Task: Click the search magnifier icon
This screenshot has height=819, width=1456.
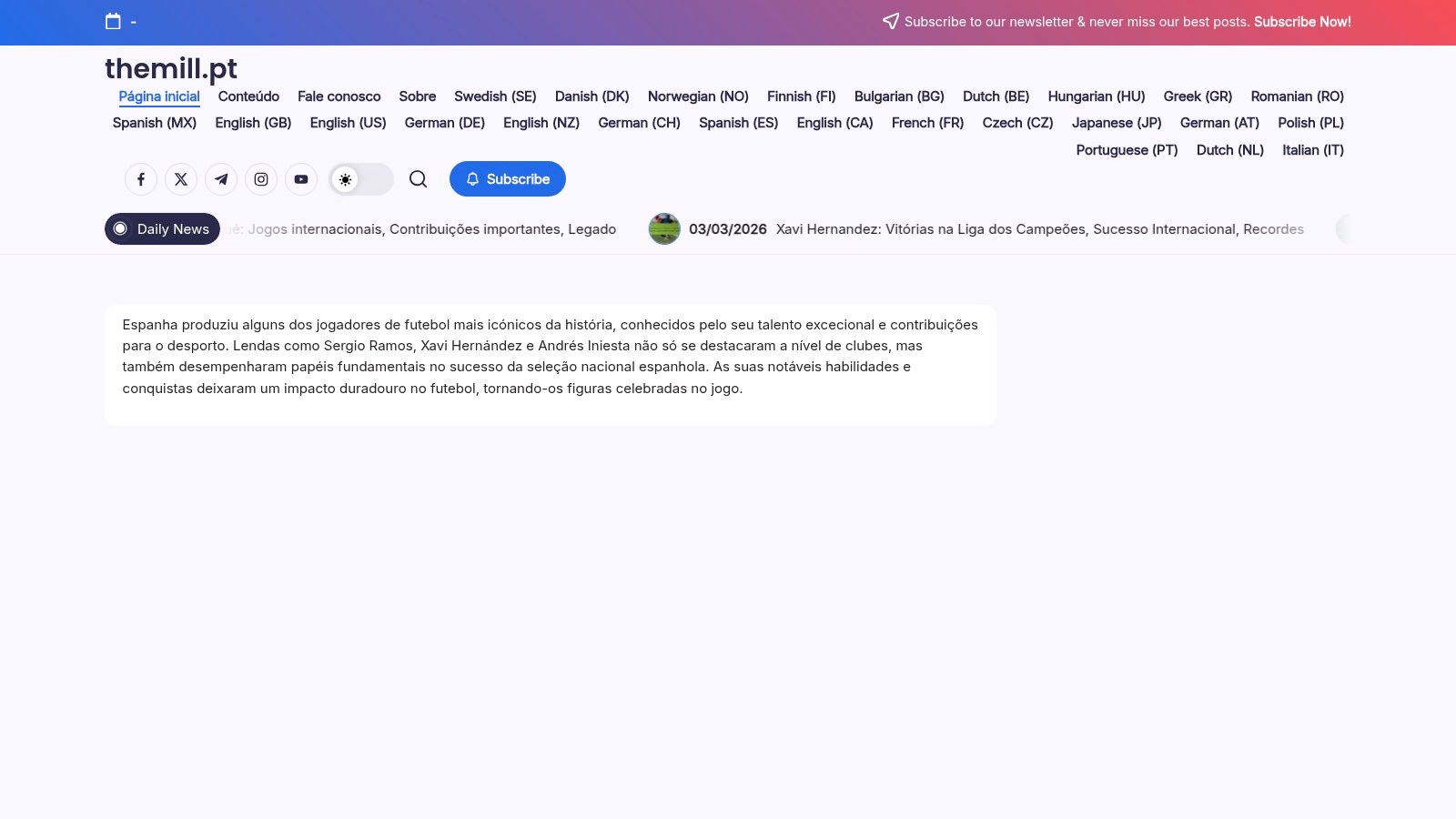Action: [418, 179]
